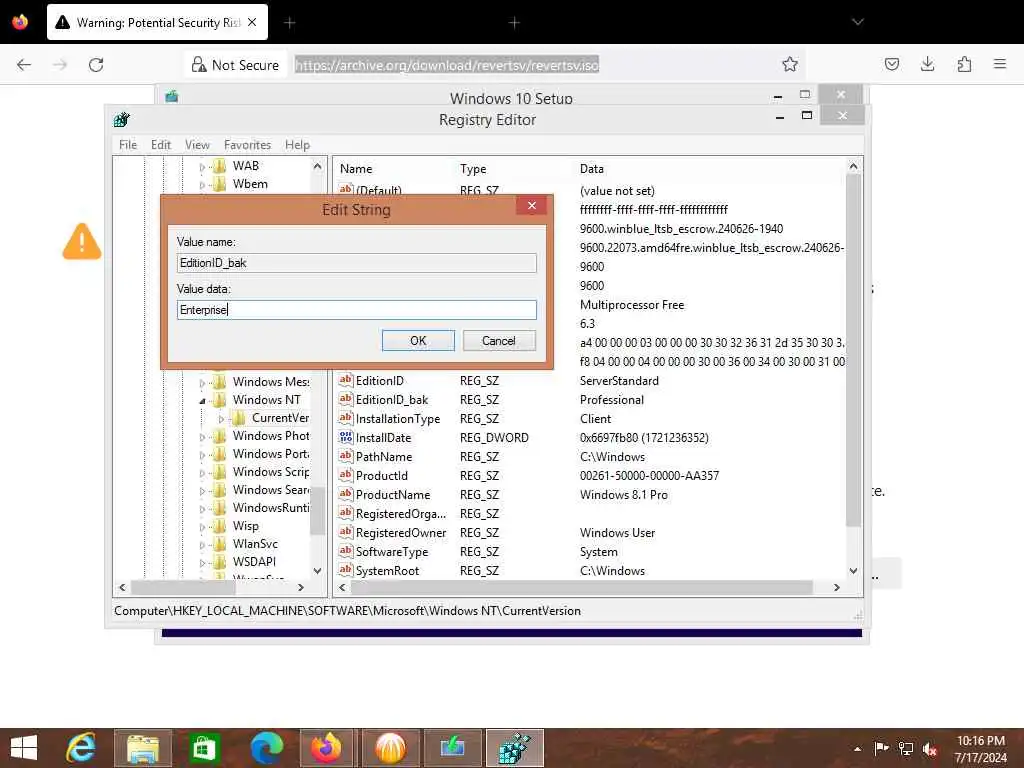The width and height of the screenshot is (1024, 768).
Task: Select the ProductName value icon
Action: tap(345, 494)
